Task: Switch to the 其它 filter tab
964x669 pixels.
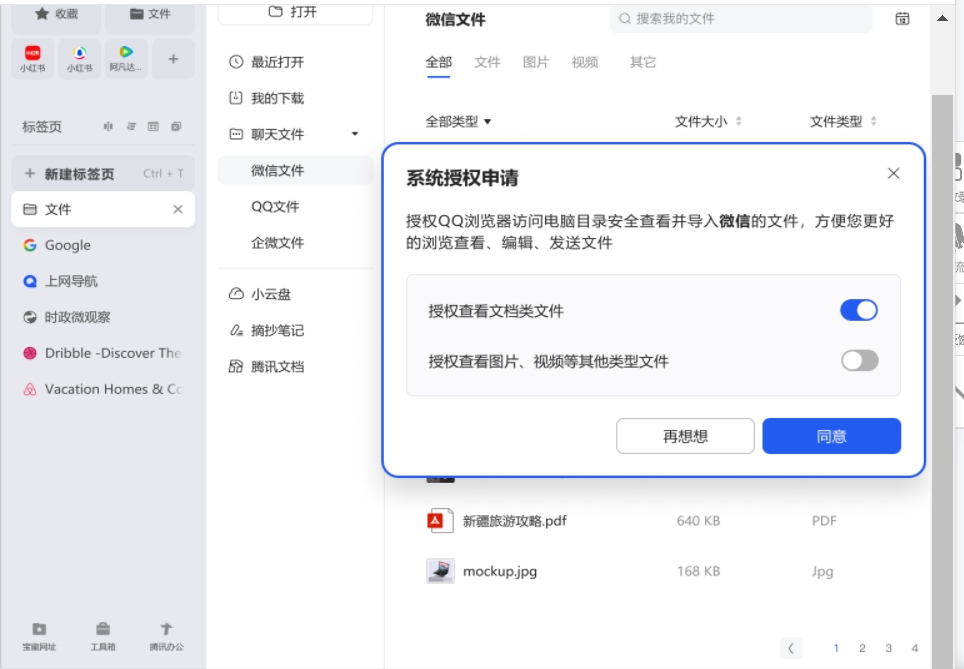Action: pyautogui.click(x=642, y=62)
